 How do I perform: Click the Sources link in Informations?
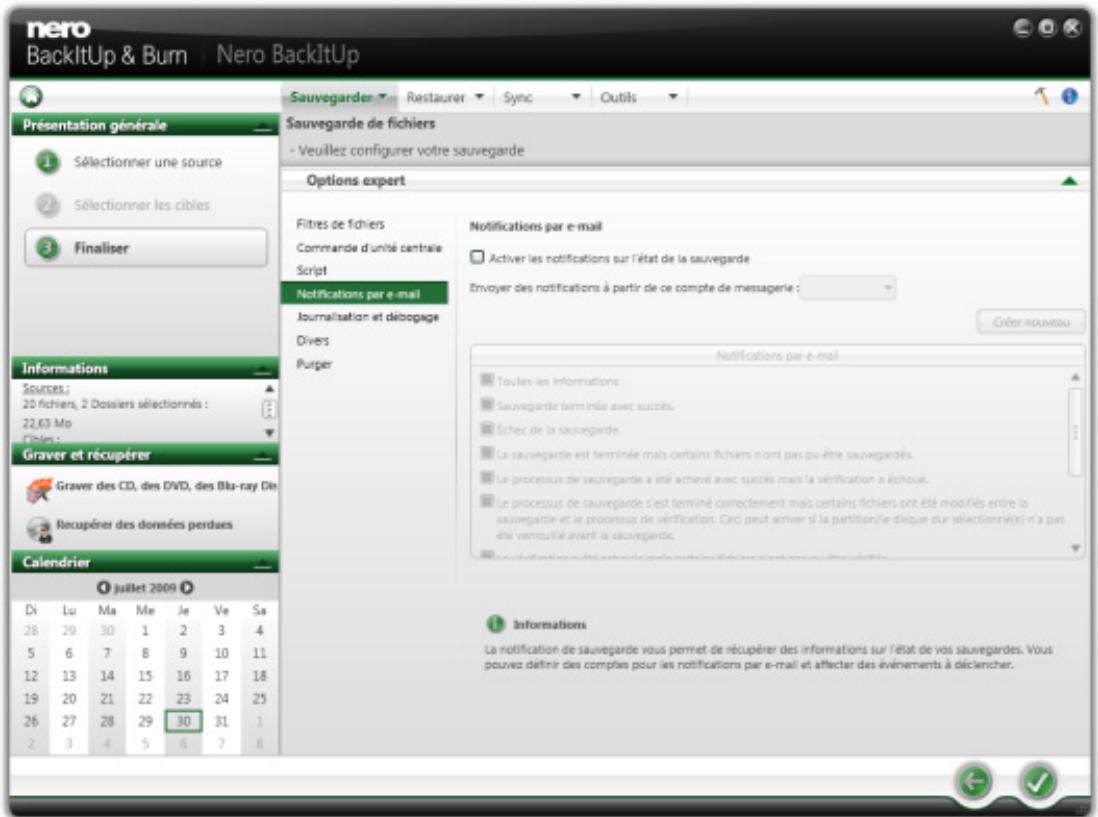46,389
